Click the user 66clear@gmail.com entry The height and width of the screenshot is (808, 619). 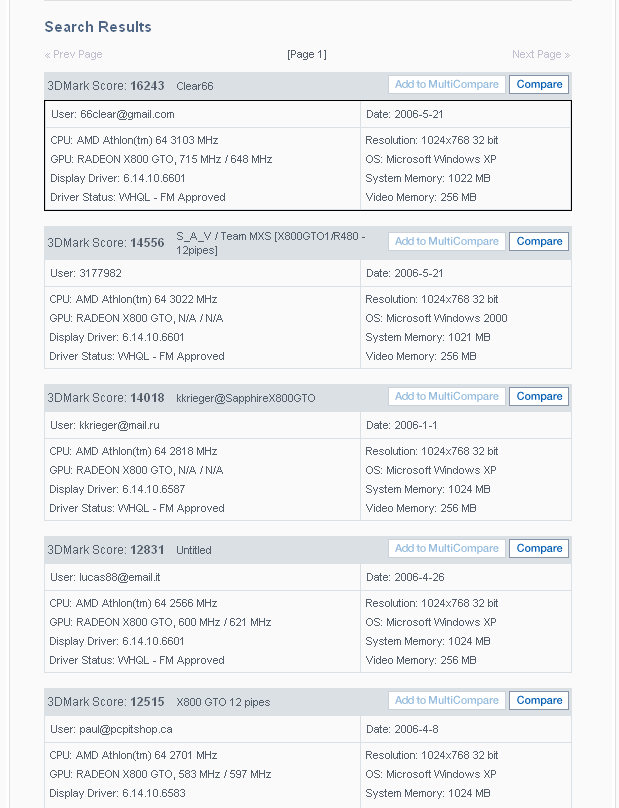[x=113, y=115]
